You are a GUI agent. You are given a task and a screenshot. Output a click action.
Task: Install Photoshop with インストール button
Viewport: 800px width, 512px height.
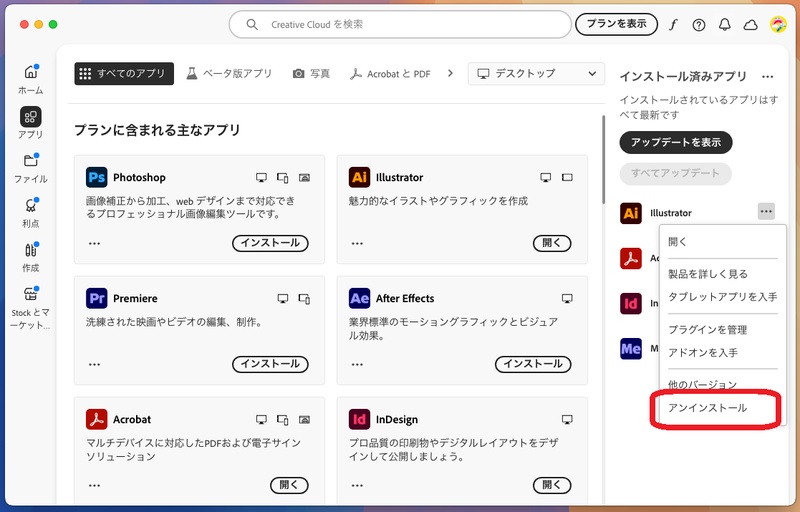click(x=270, y=243)
